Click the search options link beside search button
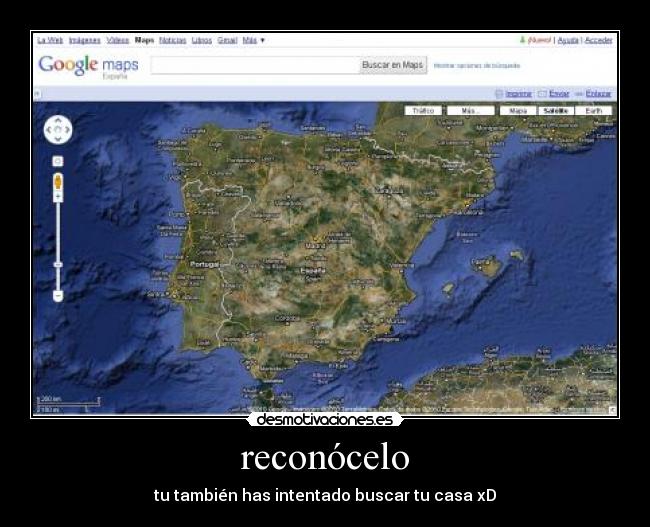The height and width of the screenshot is (527, 650). point(477,66)
